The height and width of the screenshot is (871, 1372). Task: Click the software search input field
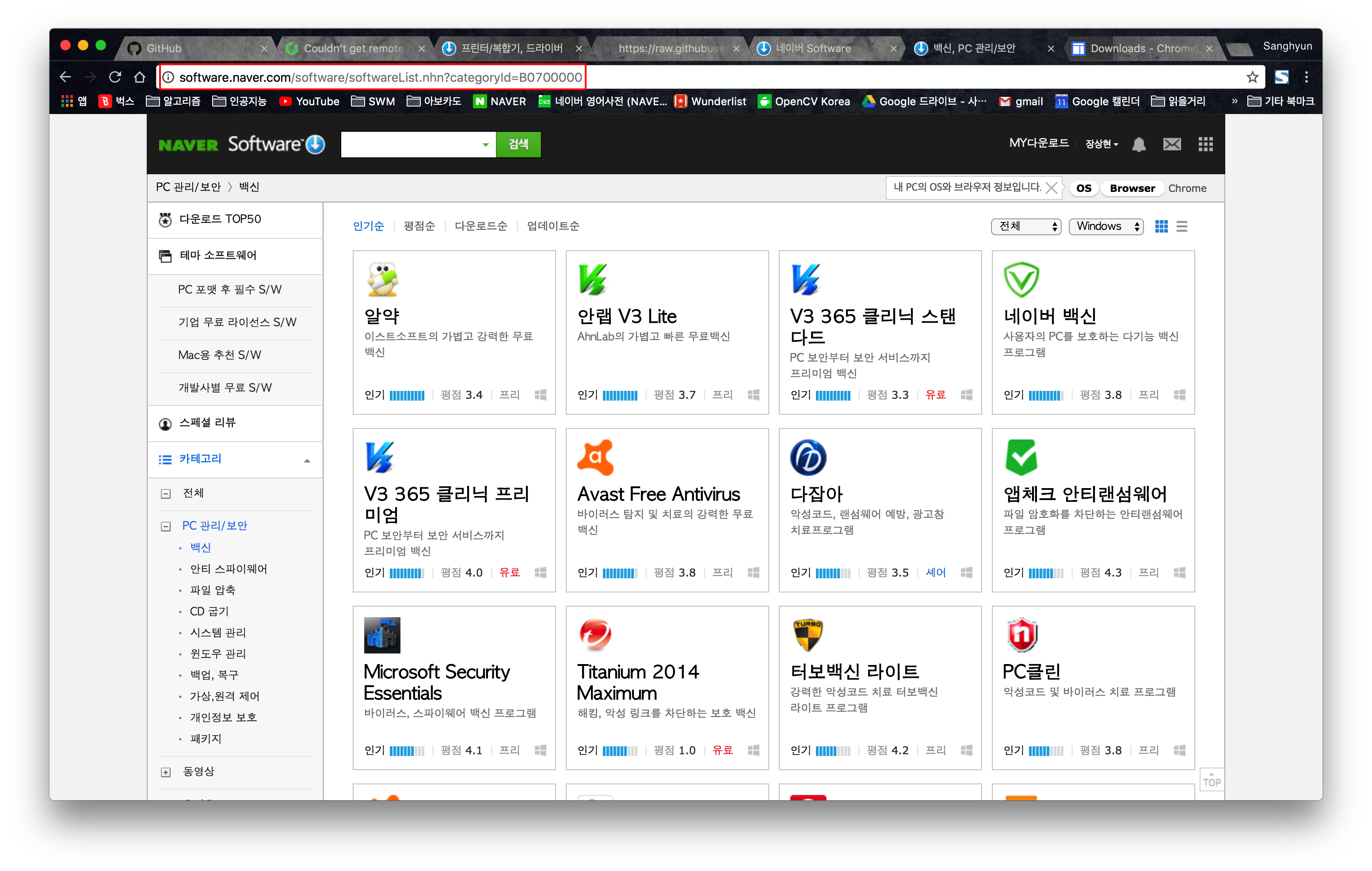click(x=410, y=144)
